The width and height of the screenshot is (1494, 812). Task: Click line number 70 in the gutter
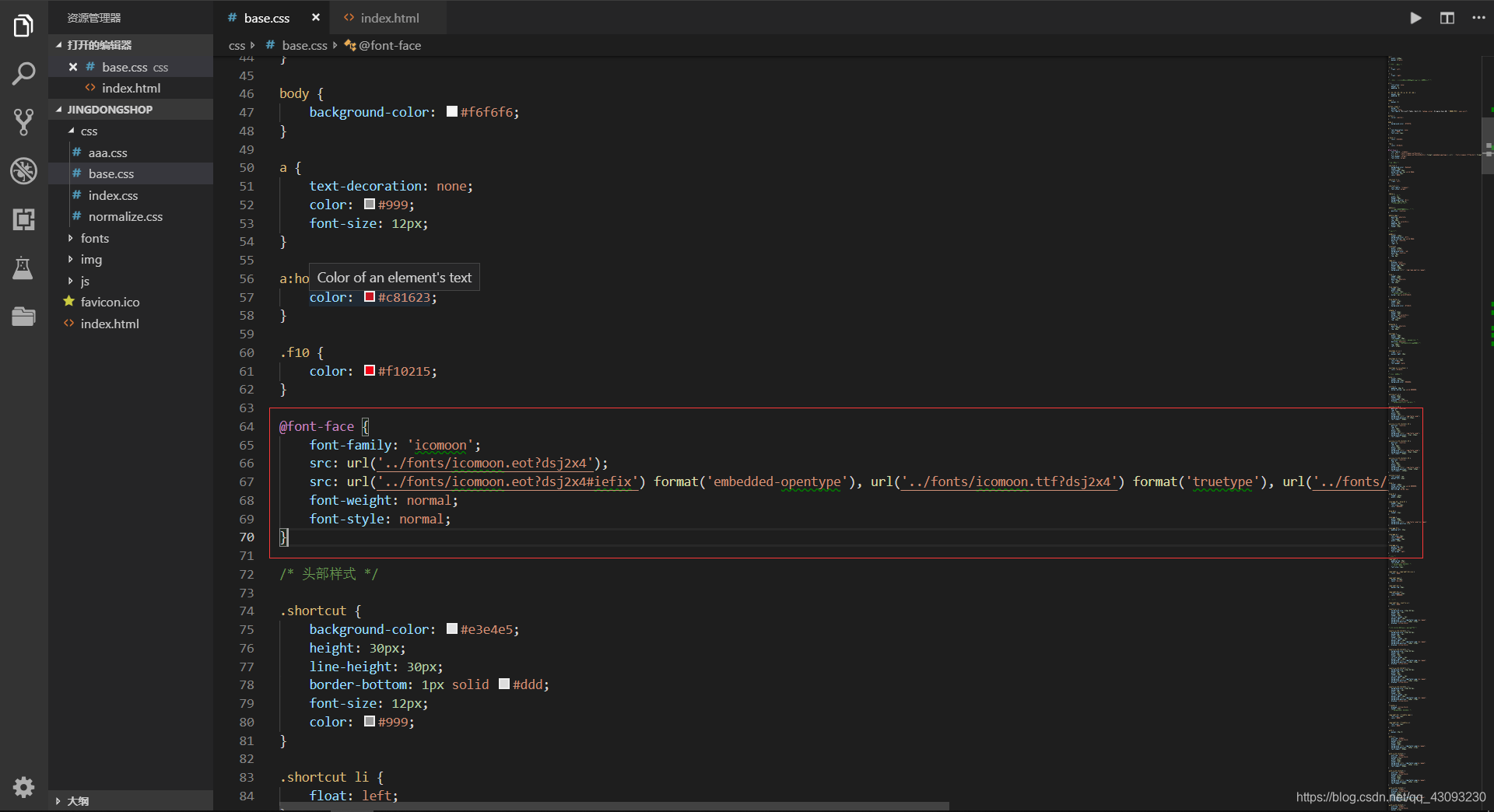pyautogui.click(x=247, y=537)
